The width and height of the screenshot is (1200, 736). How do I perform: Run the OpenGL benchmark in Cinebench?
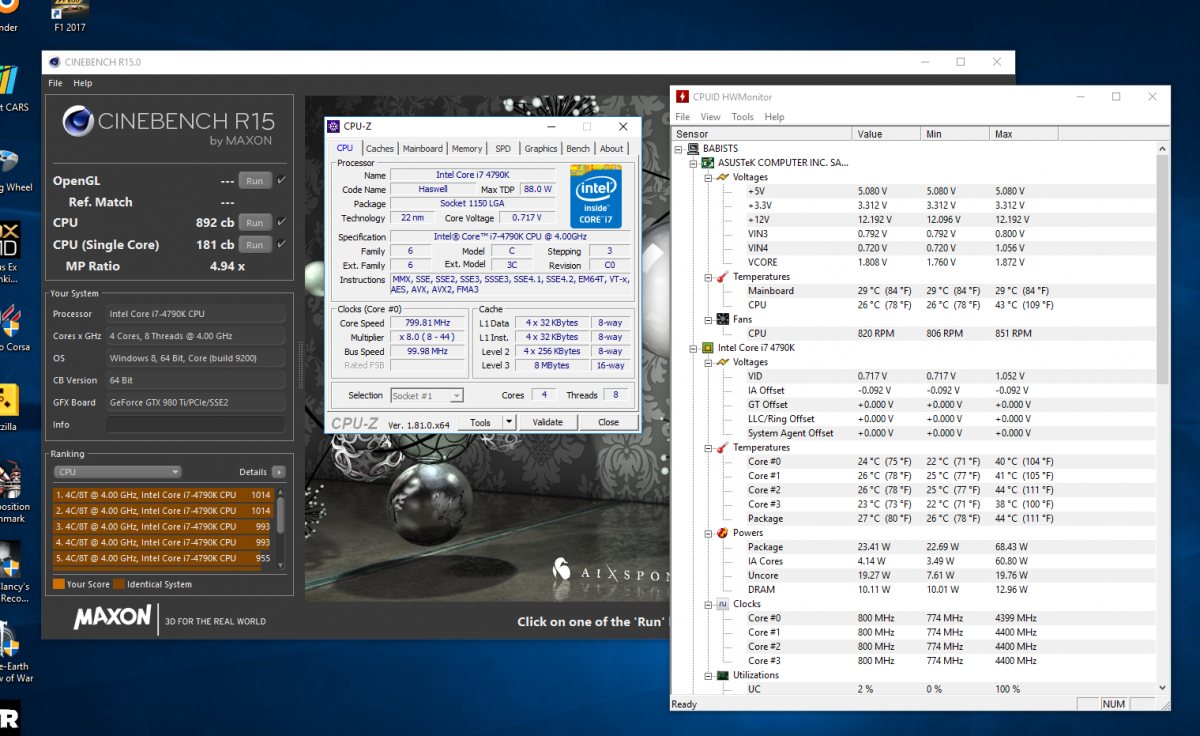coord(255,181)
